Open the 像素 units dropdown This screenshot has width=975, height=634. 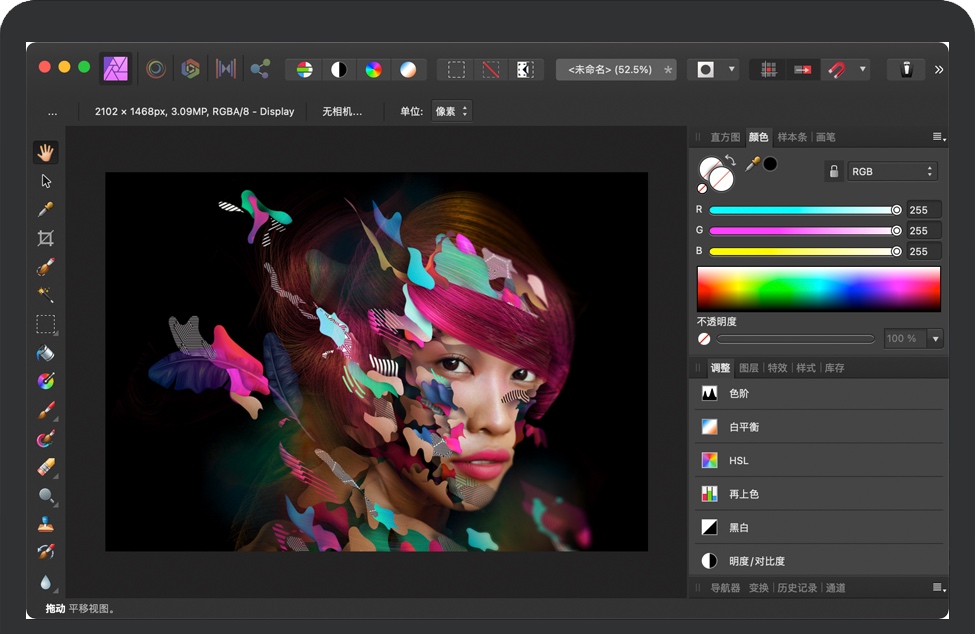tap(451, 111)
